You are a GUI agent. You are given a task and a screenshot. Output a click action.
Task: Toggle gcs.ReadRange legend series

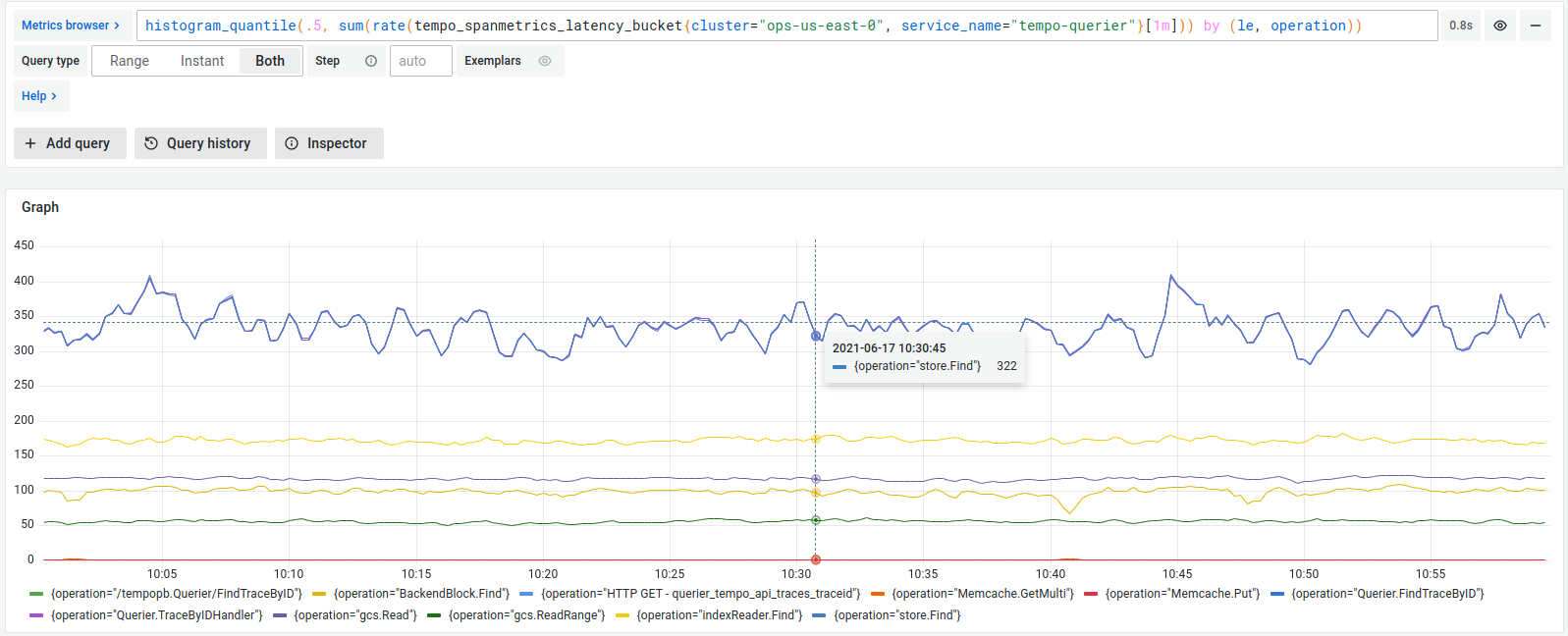coord(526,615)
